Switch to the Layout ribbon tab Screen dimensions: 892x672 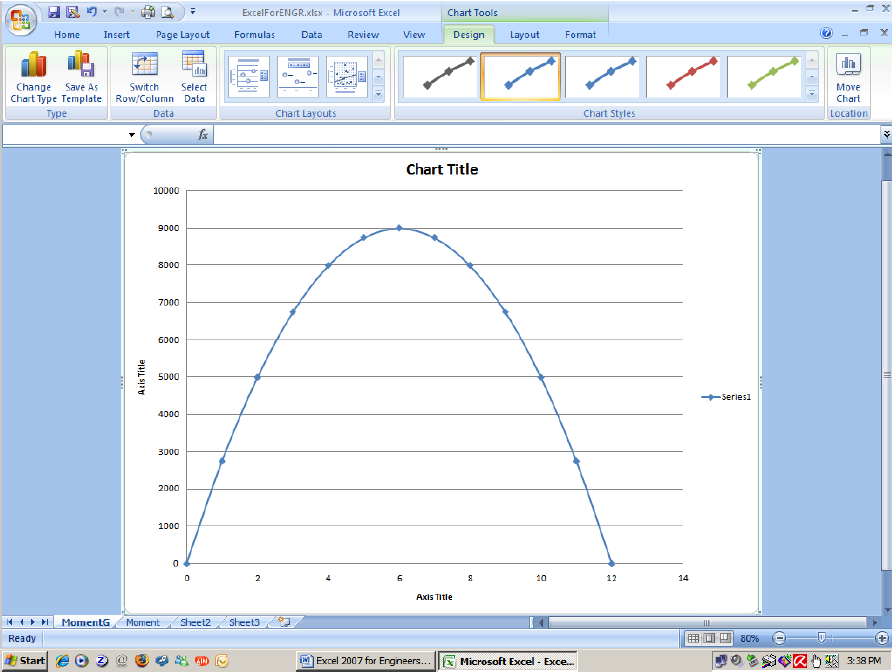(524, 34)
